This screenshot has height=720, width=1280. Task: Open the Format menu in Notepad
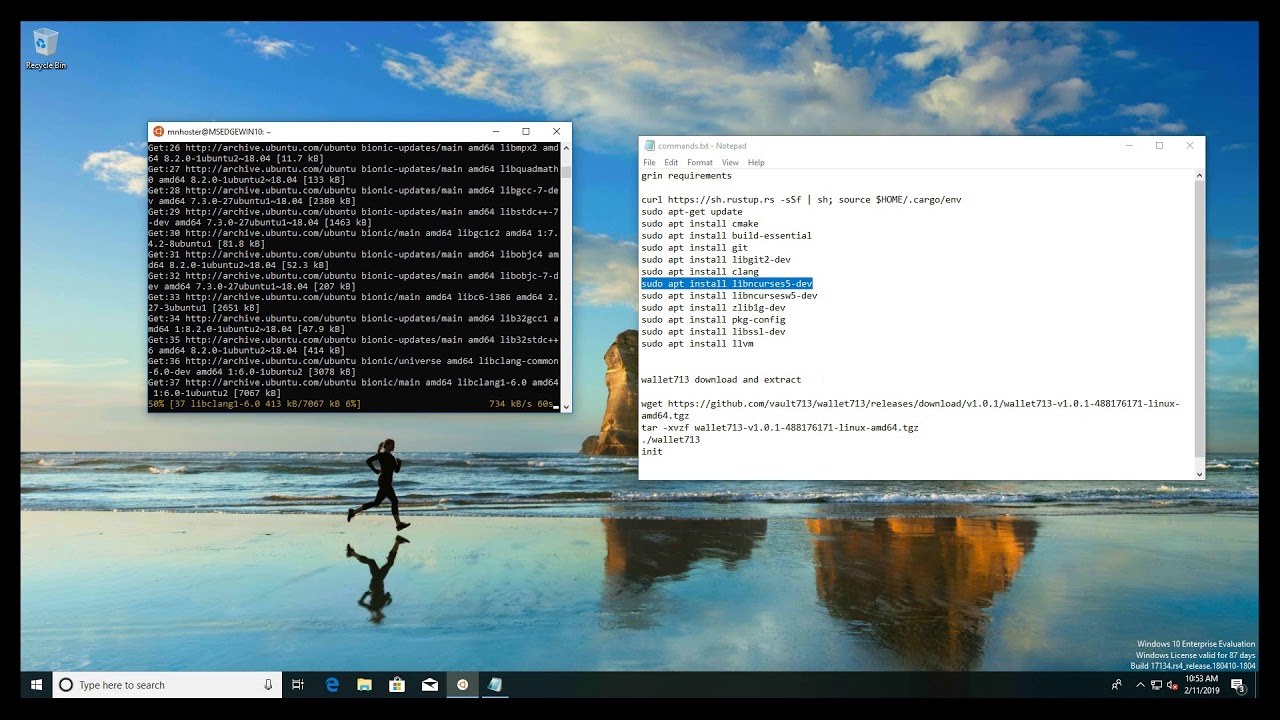(700, 162)
